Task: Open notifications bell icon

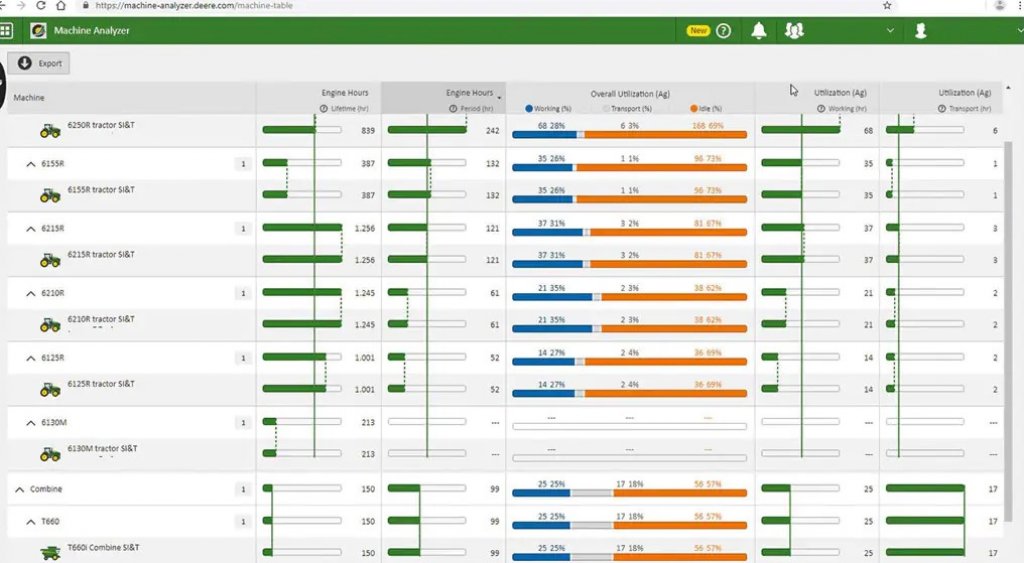Action: pos(759,31)
